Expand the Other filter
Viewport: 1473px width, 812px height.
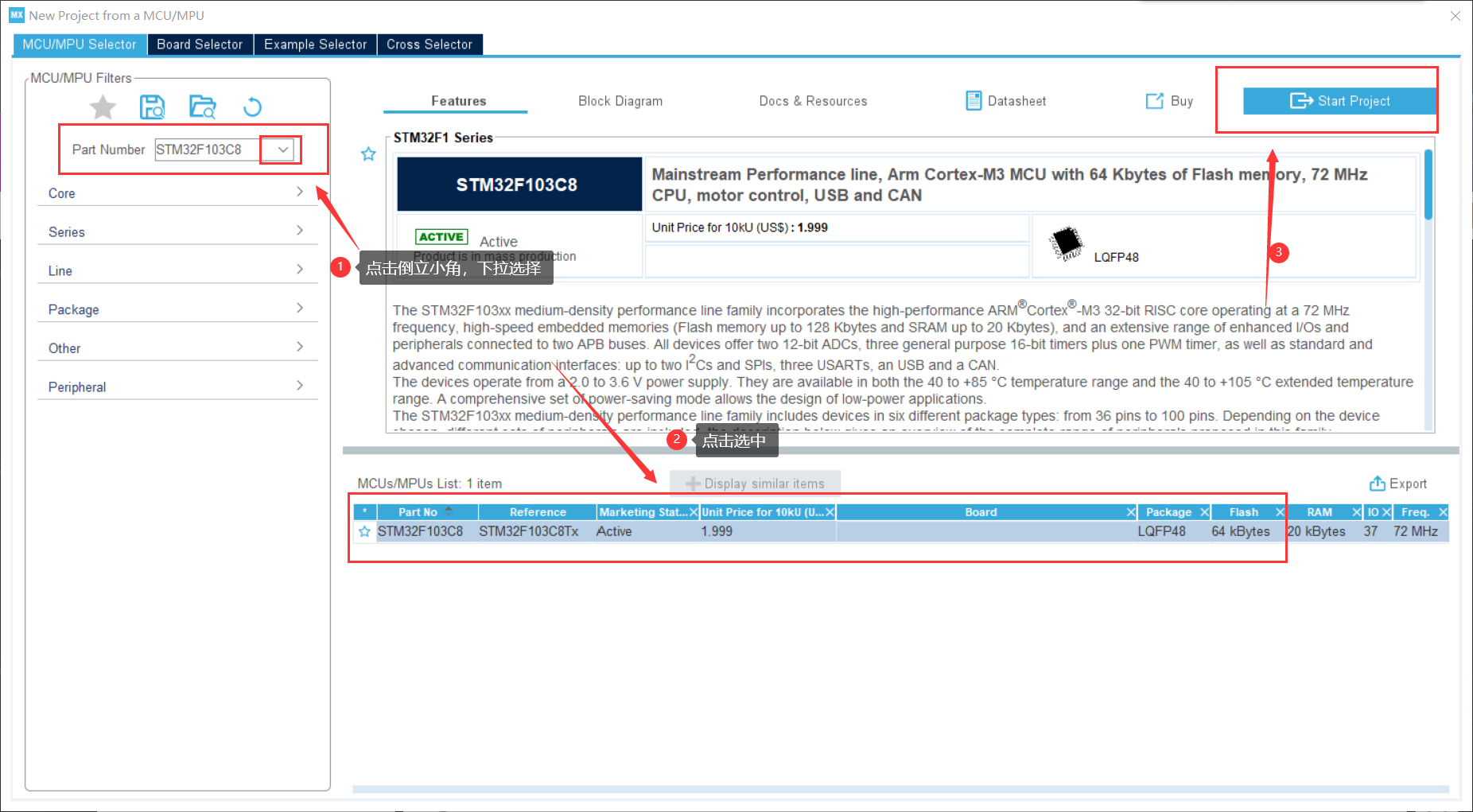click(x=177, y=348)
